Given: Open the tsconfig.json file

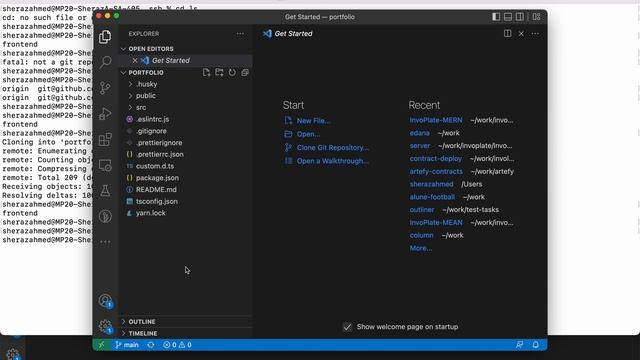Looking at the screenshot, I should tap(186, 201).
